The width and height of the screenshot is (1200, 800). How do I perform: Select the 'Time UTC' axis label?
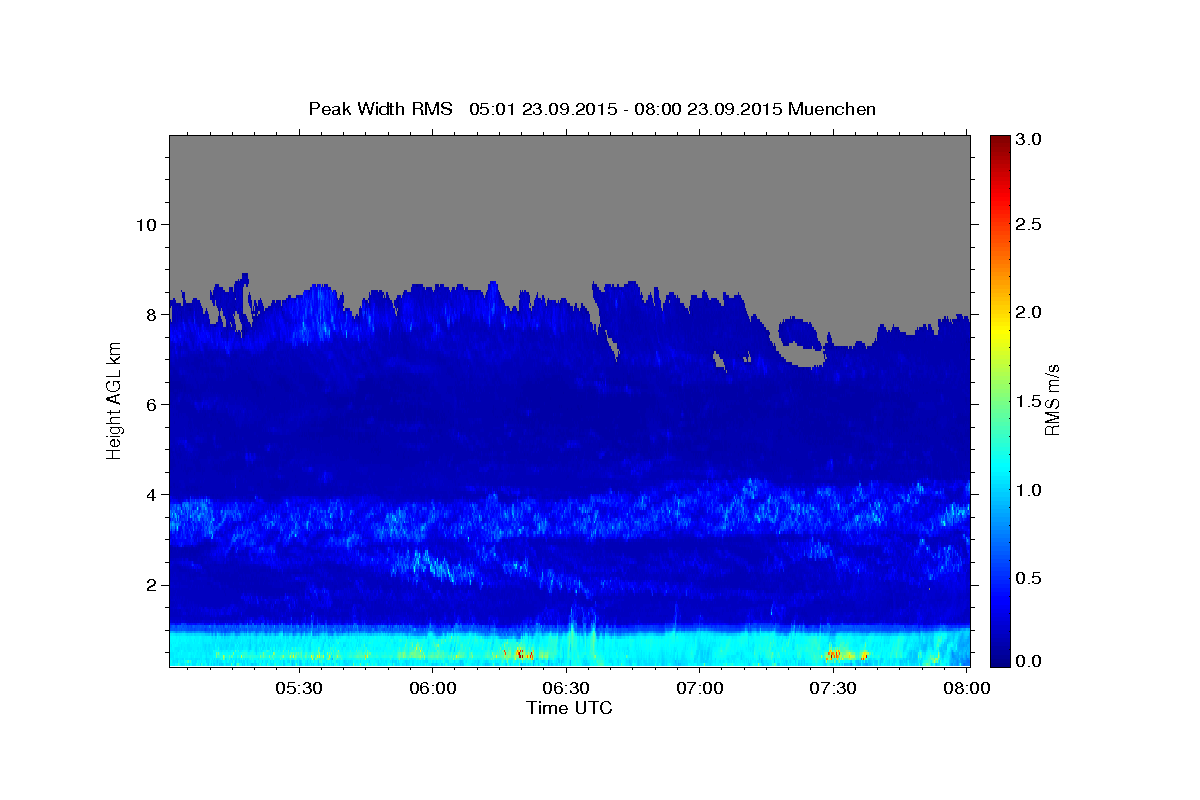click(569, 708)
